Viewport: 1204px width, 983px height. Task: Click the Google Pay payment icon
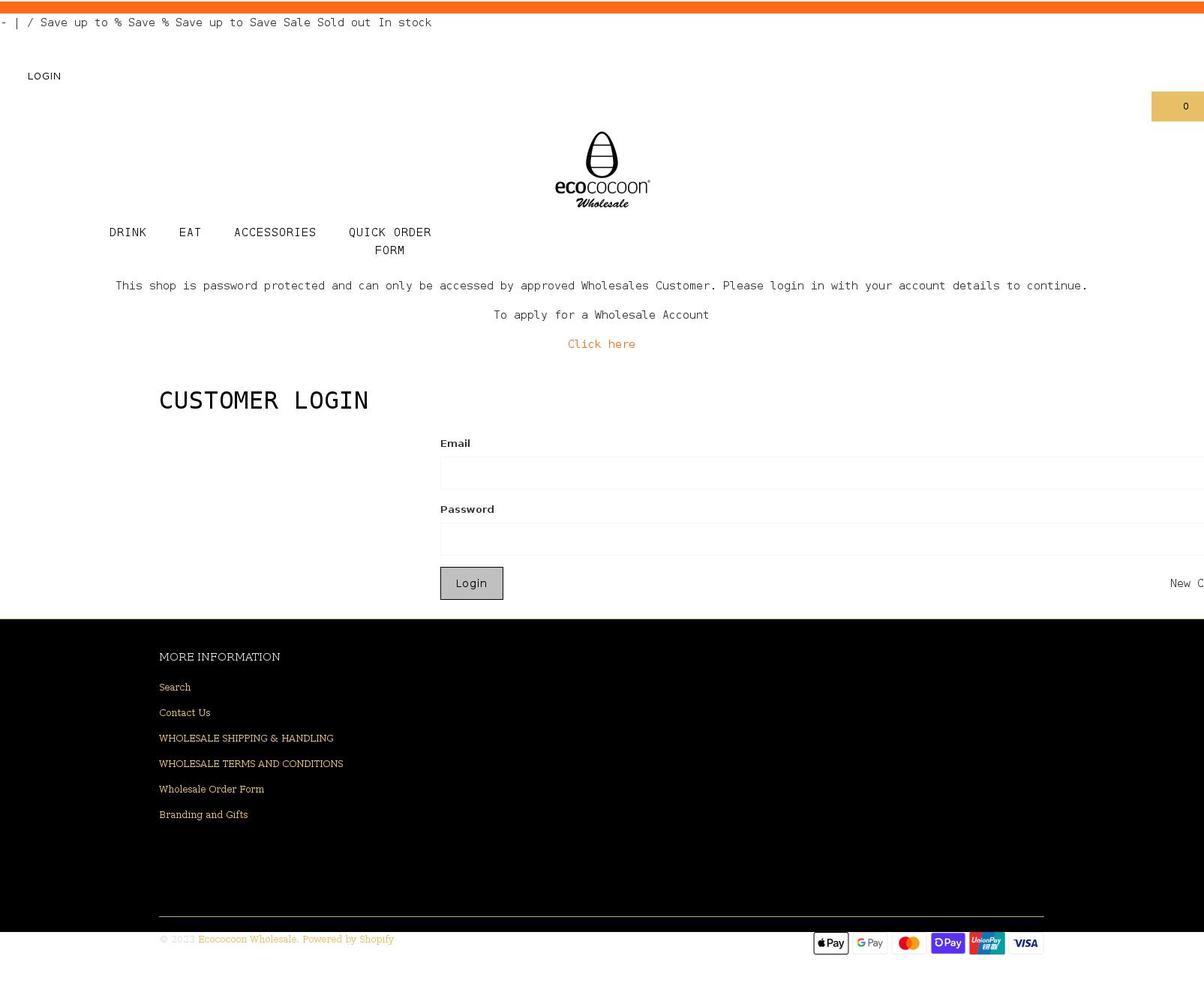(x=870, y=943)
